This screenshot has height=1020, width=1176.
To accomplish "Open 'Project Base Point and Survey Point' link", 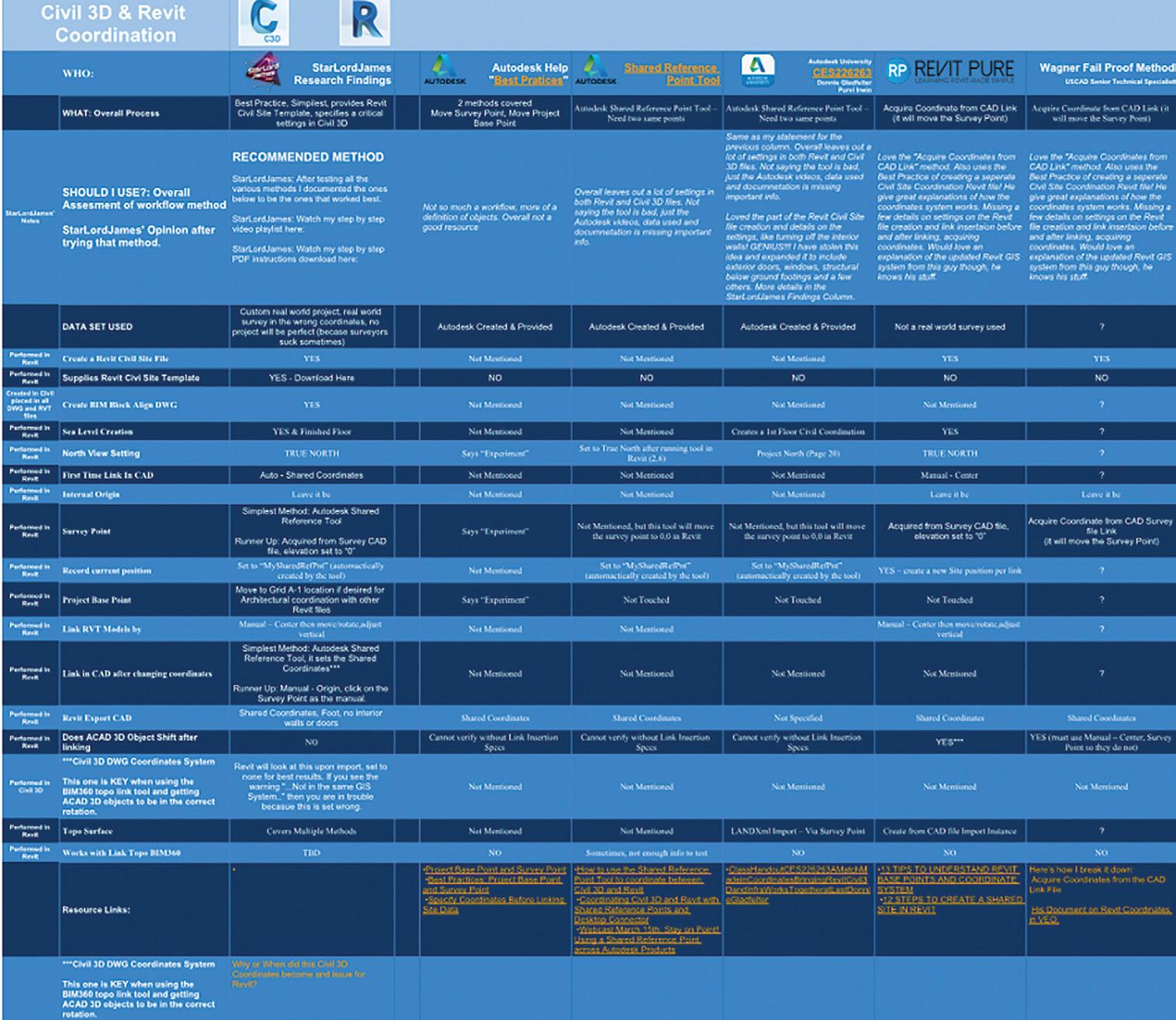I will 495,870.
